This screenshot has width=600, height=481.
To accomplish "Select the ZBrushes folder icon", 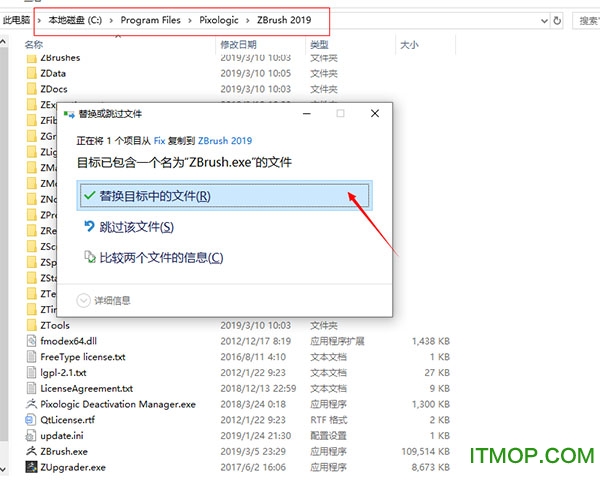I will tap(32, 59).
